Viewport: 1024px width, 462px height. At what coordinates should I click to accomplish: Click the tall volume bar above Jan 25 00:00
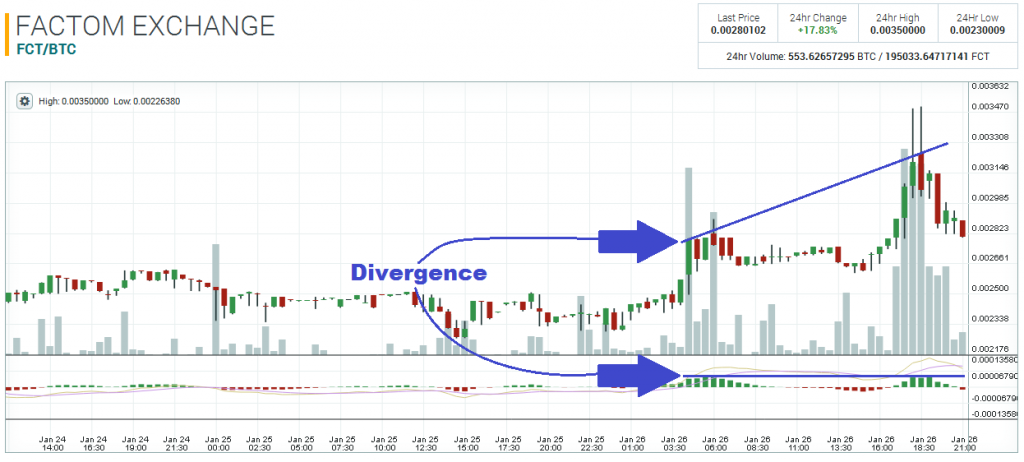[x=216, y=299]
